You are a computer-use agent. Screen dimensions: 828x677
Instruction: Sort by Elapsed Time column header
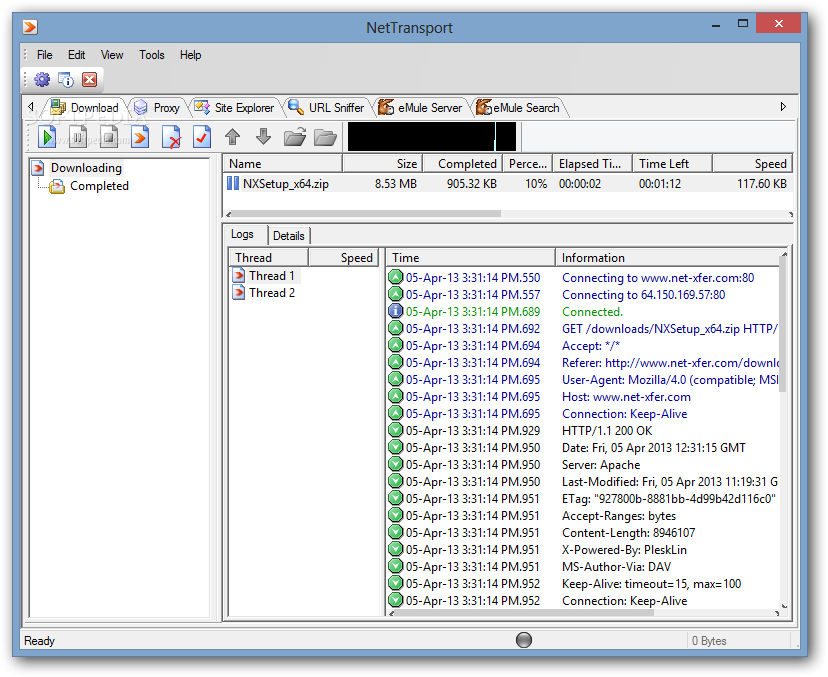click(592, 164)
